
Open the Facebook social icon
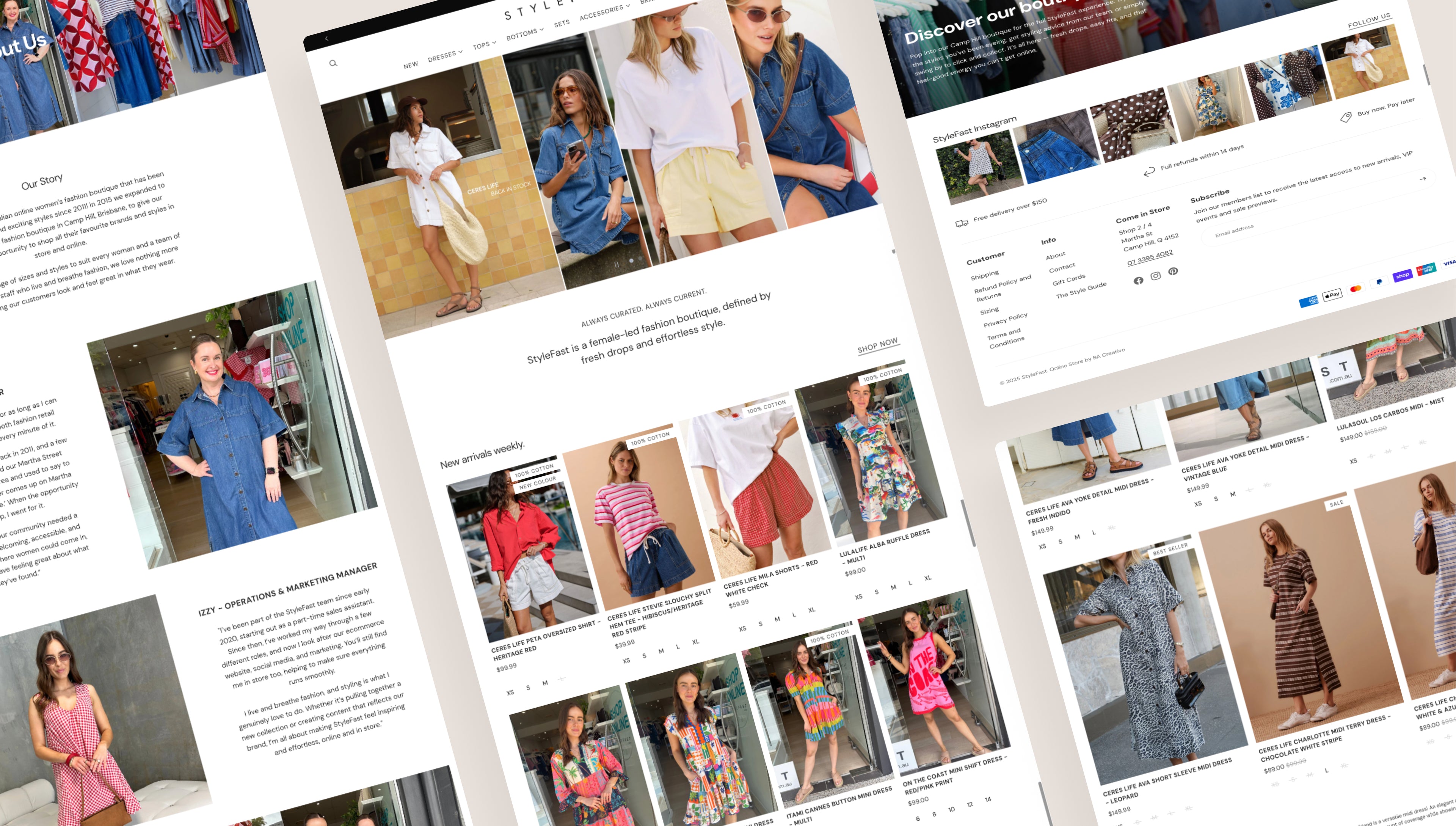coord(1138,281)
